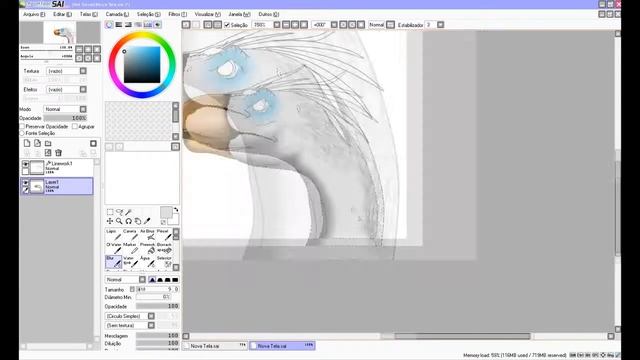Click the Tamanho brush size field
Screen dimensions: 640x360
coord(158,289)
